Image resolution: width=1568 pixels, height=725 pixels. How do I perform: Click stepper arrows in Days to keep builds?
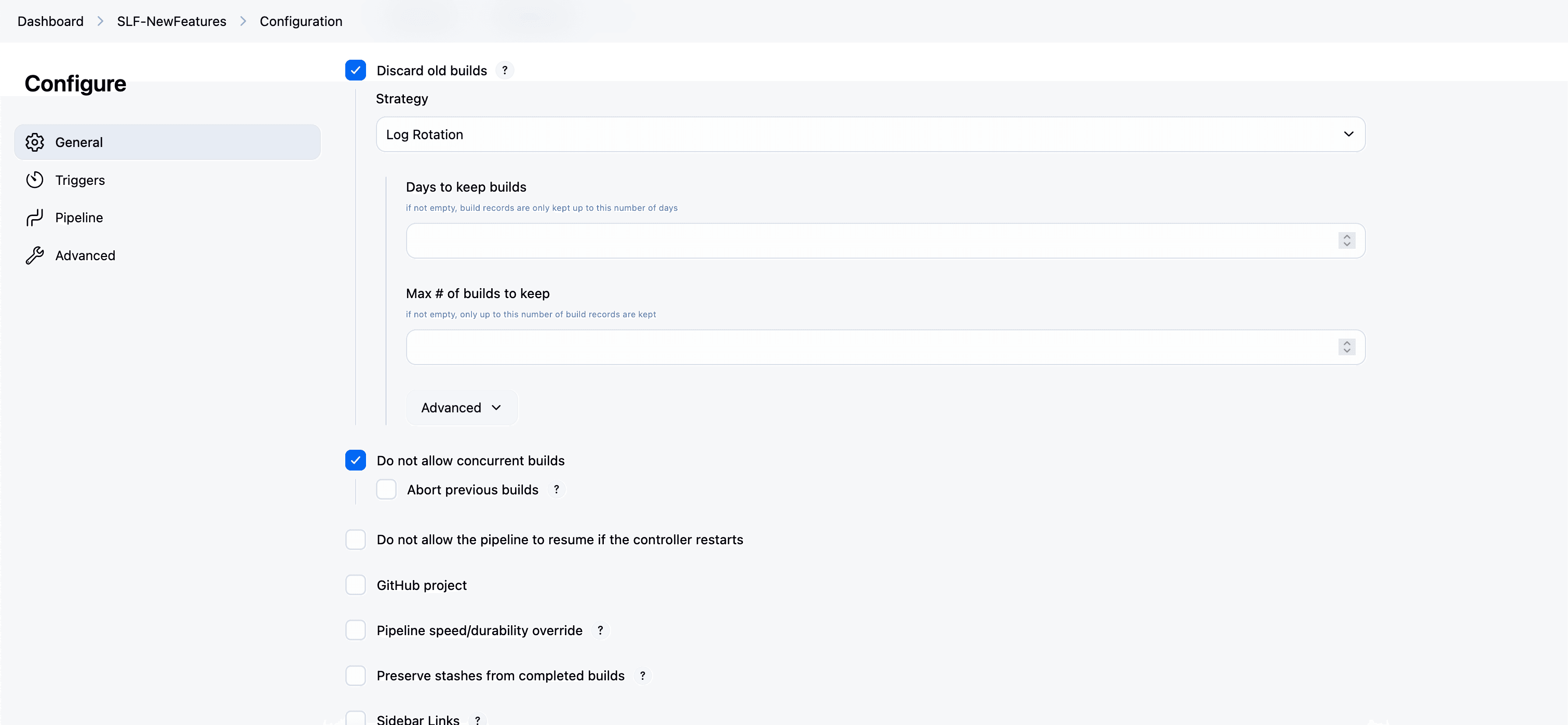pyautogui.click(x=1346, y=241)
